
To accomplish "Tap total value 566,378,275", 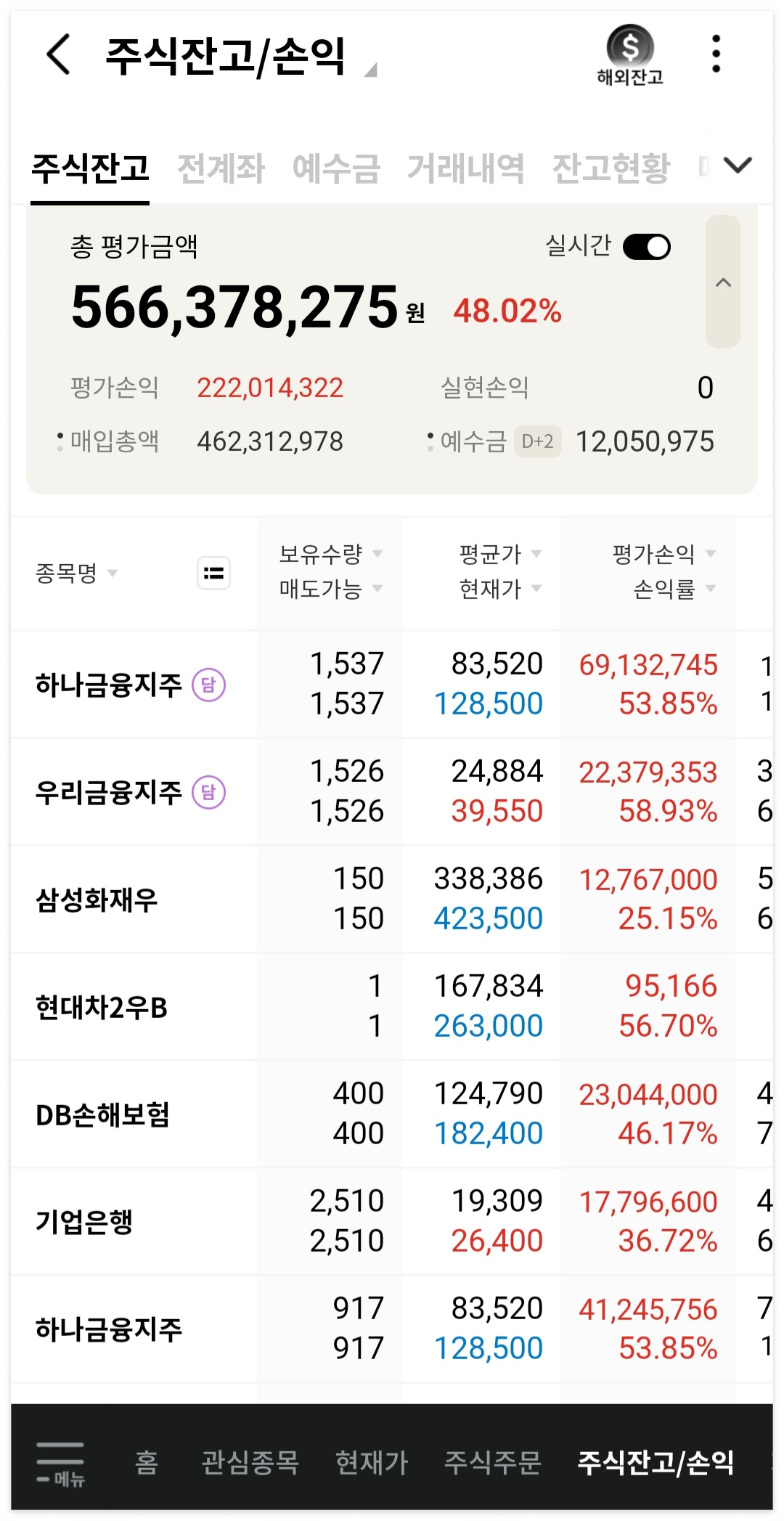I will click(x=234, y=308).
